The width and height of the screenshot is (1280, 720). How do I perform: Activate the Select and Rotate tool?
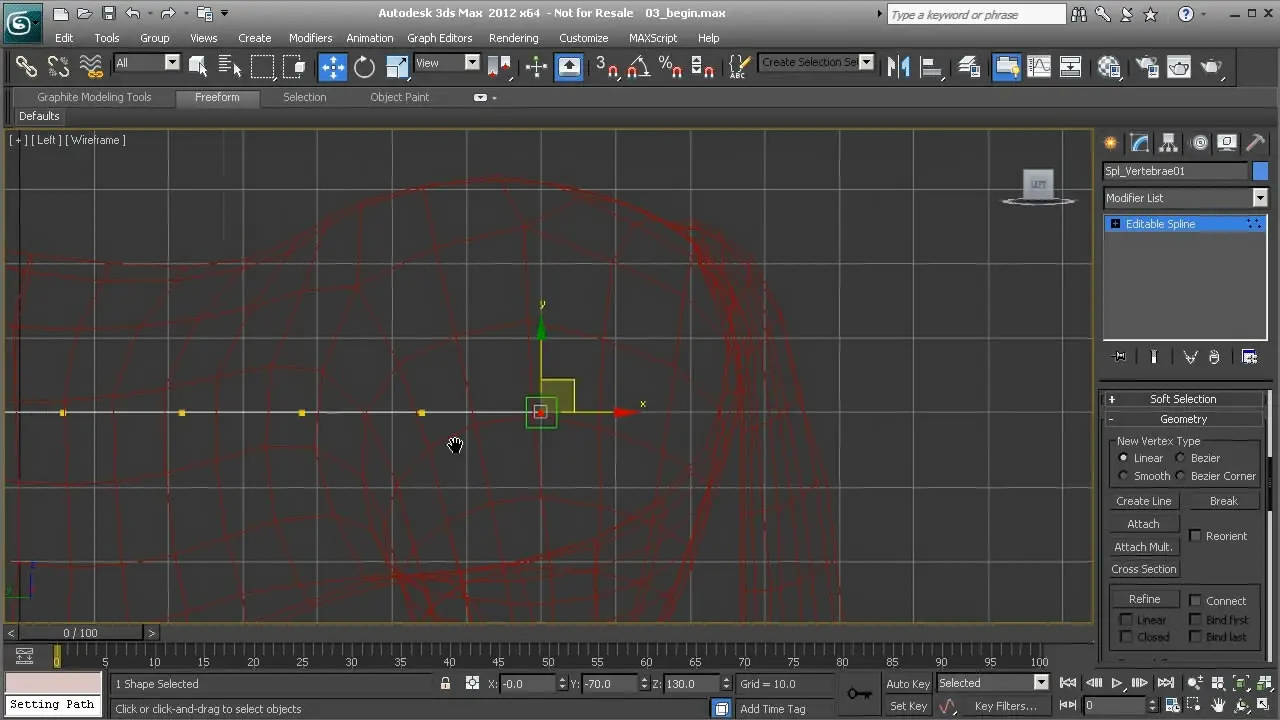[365, 67]
